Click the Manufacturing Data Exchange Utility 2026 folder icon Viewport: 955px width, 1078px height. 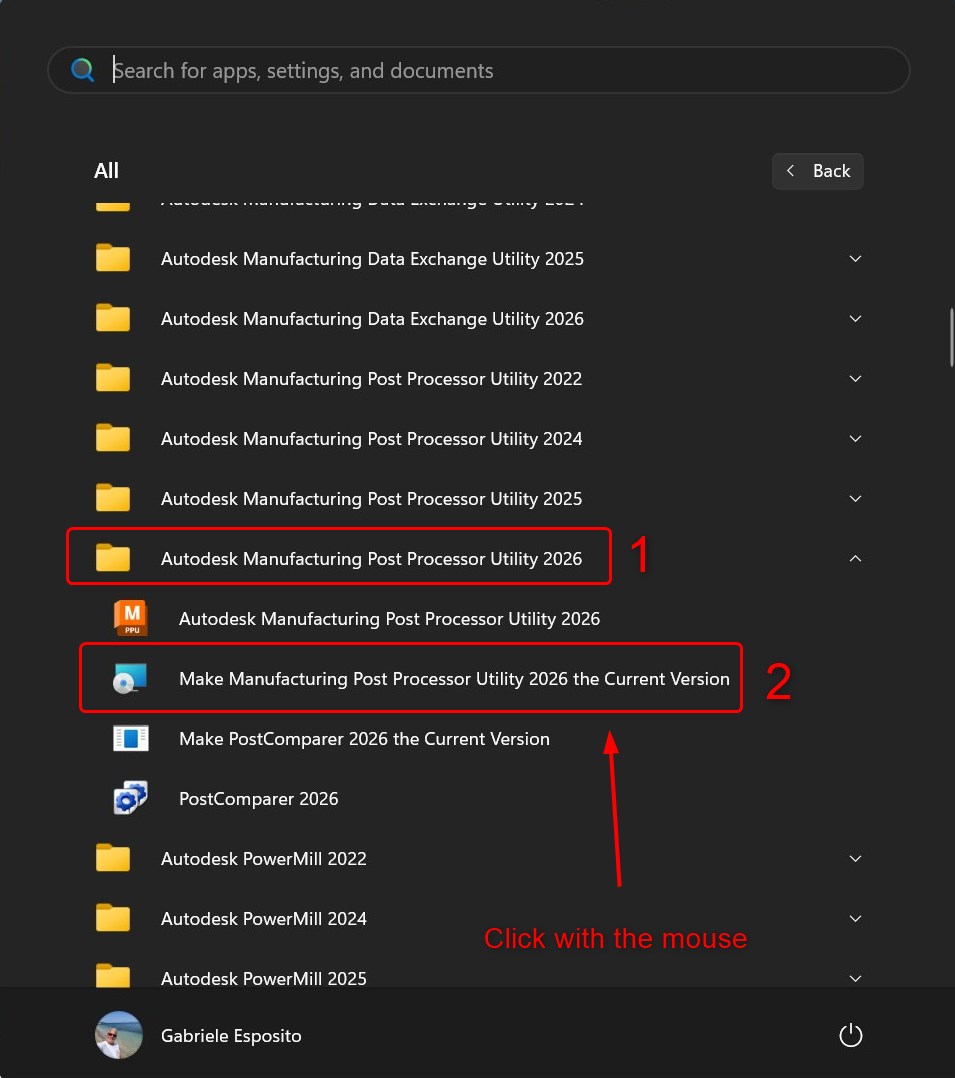[112, 318]
